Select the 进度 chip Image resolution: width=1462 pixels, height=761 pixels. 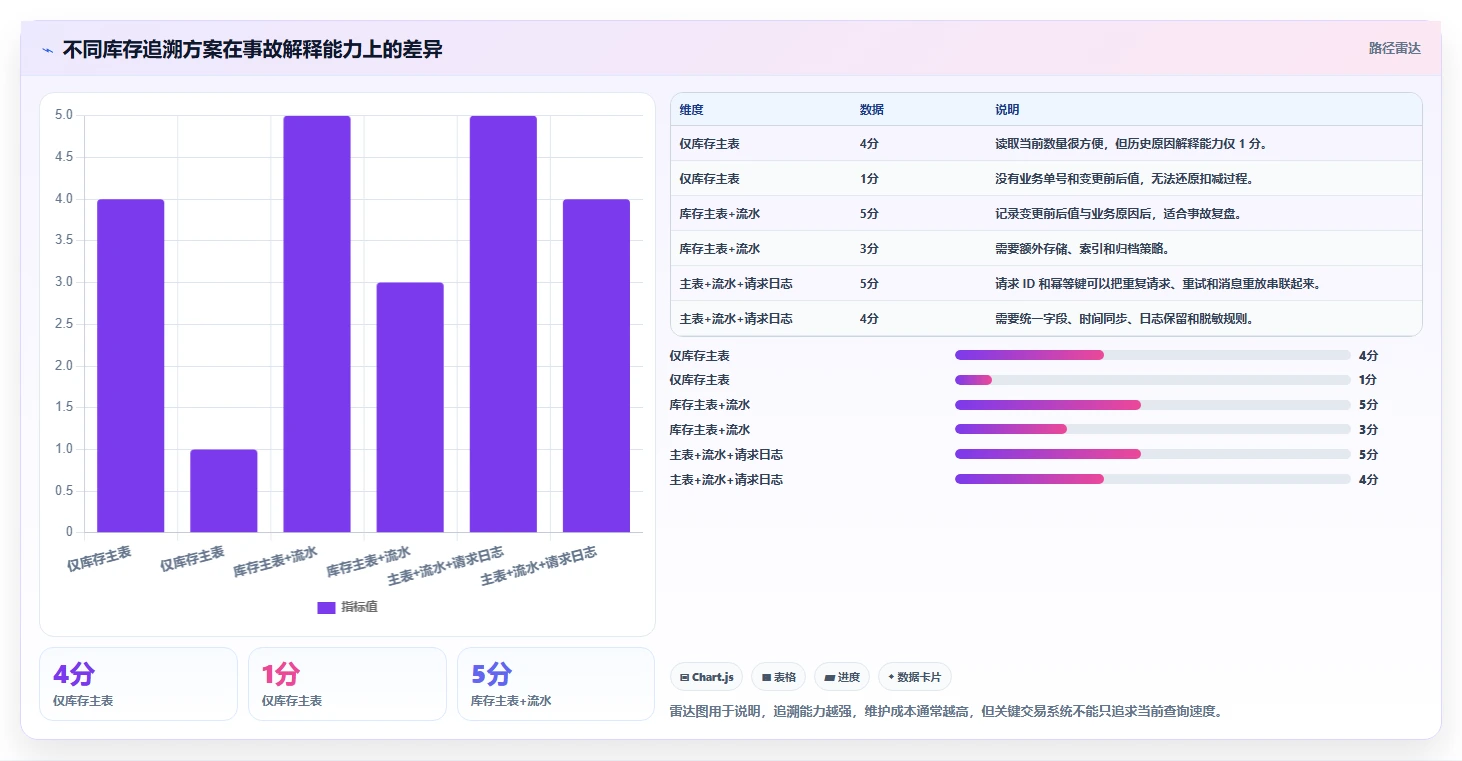842,677
